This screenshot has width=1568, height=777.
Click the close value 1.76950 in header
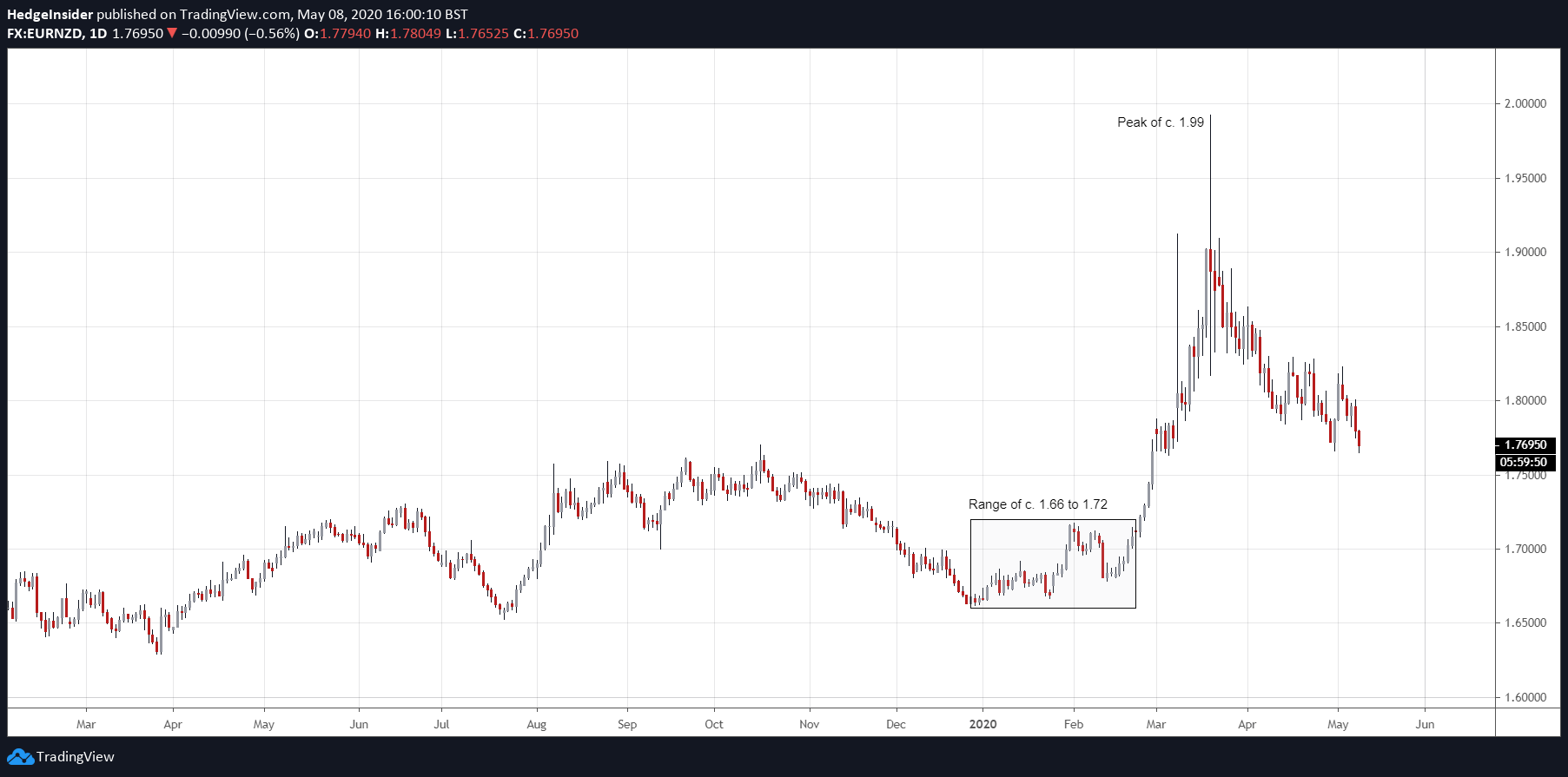click(x=553, y=34)
